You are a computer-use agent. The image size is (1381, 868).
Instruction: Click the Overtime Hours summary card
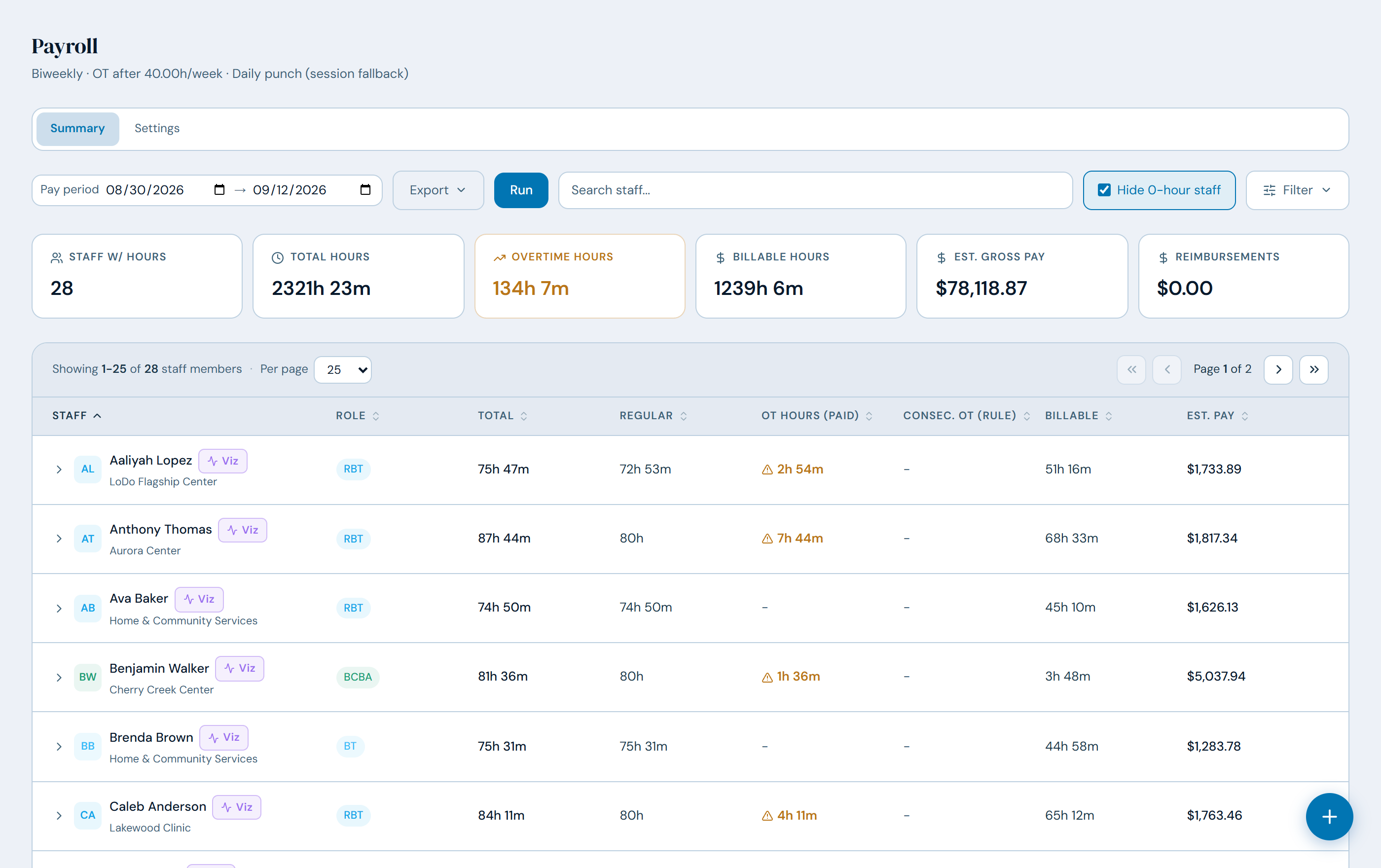[579, 276]
